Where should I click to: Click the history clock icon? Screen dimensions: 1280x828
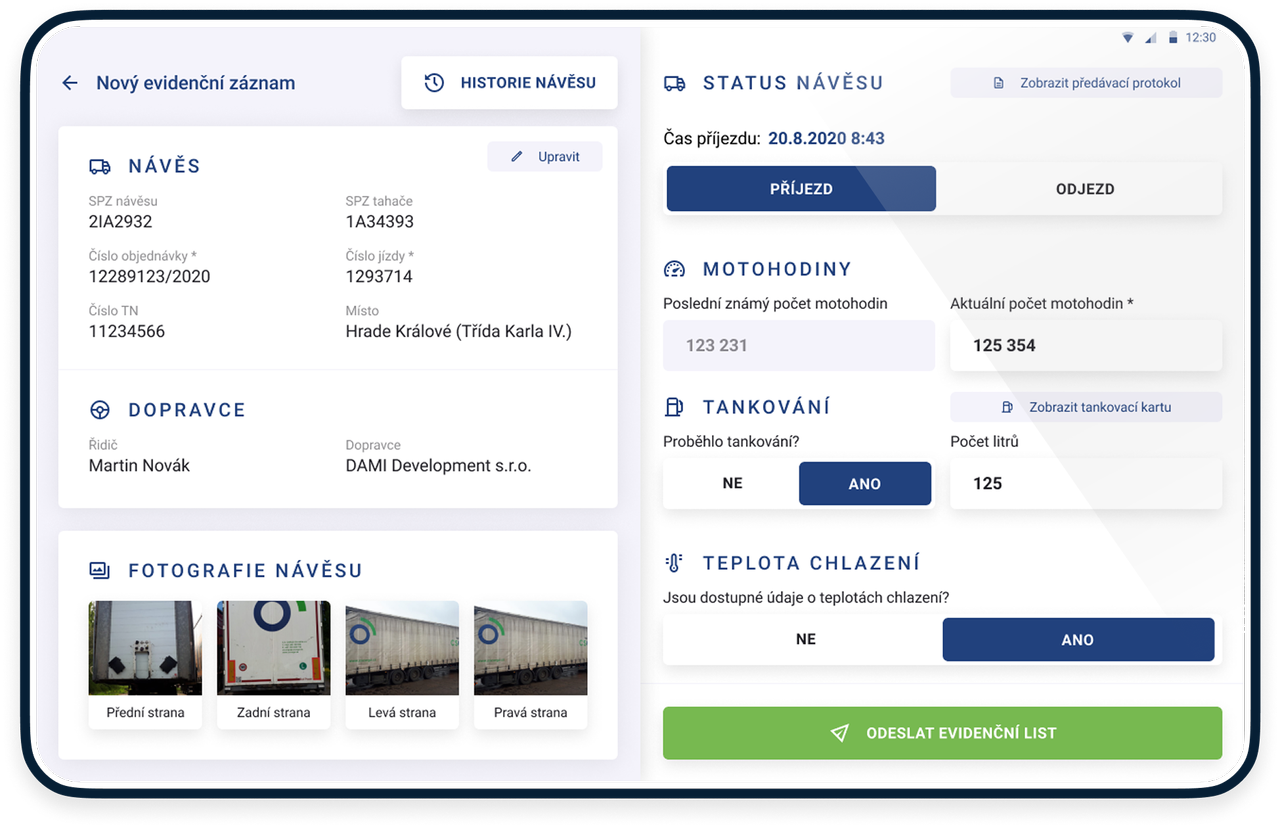coord(434,83)
